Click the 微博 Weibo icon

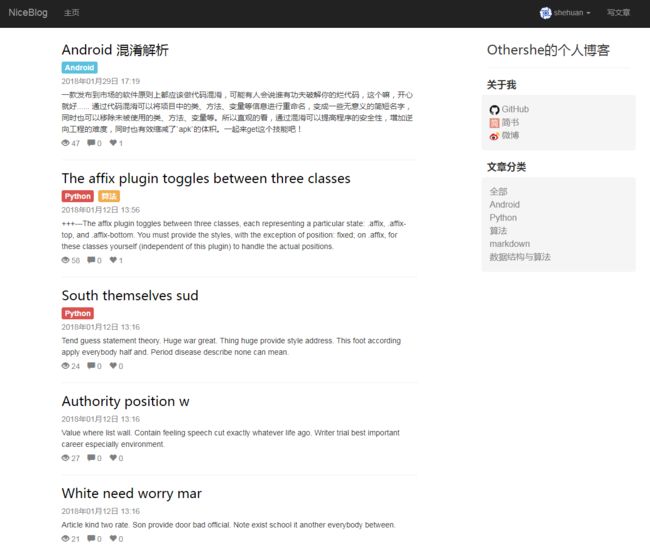[494, 135]
